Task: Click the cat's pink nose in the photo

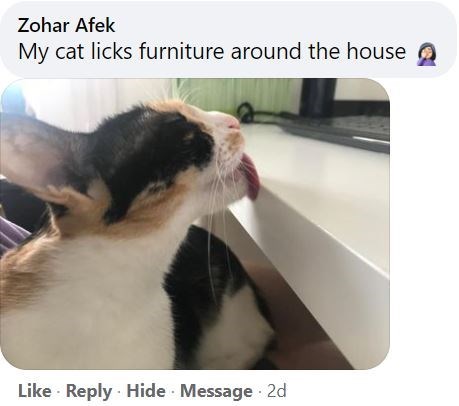Action: [233, 124]
